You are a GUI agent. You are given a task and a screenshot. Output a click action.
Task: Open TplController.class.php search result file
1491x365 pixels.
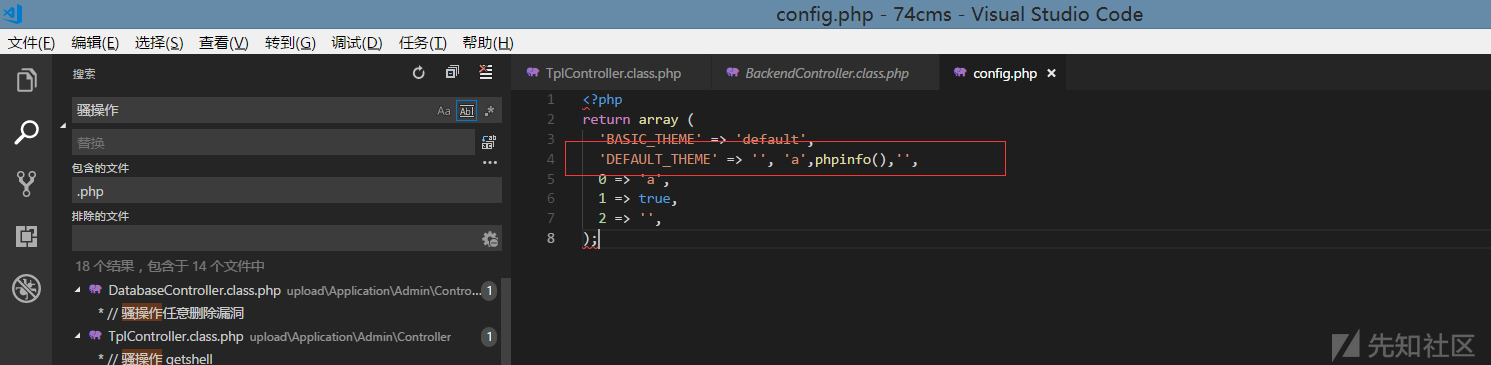(x=176, y=336)
